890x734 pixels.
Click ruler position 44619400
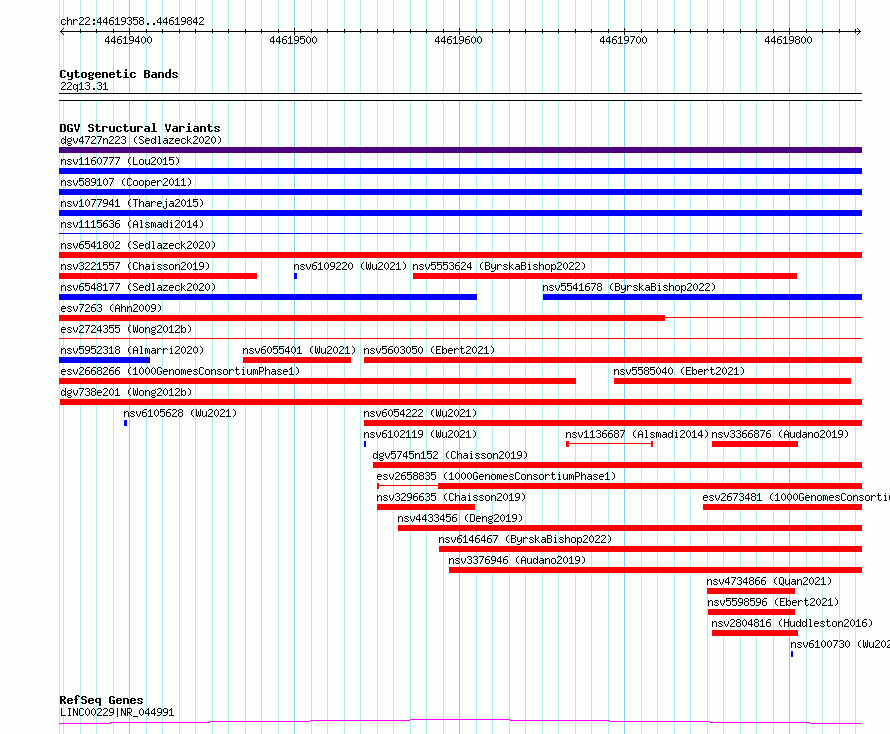(x=128, y=40)
